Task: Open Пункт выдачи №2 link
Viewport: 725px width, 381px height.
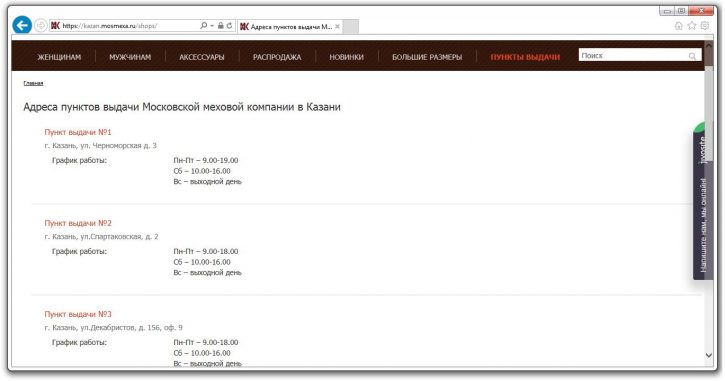Action: (78, 223)
